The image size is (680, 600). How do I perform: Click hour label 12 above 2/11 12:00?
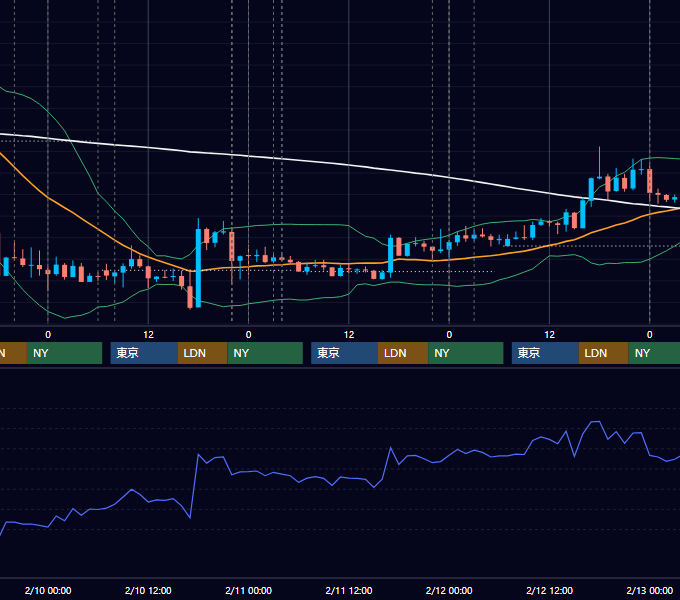coord(349,335)
